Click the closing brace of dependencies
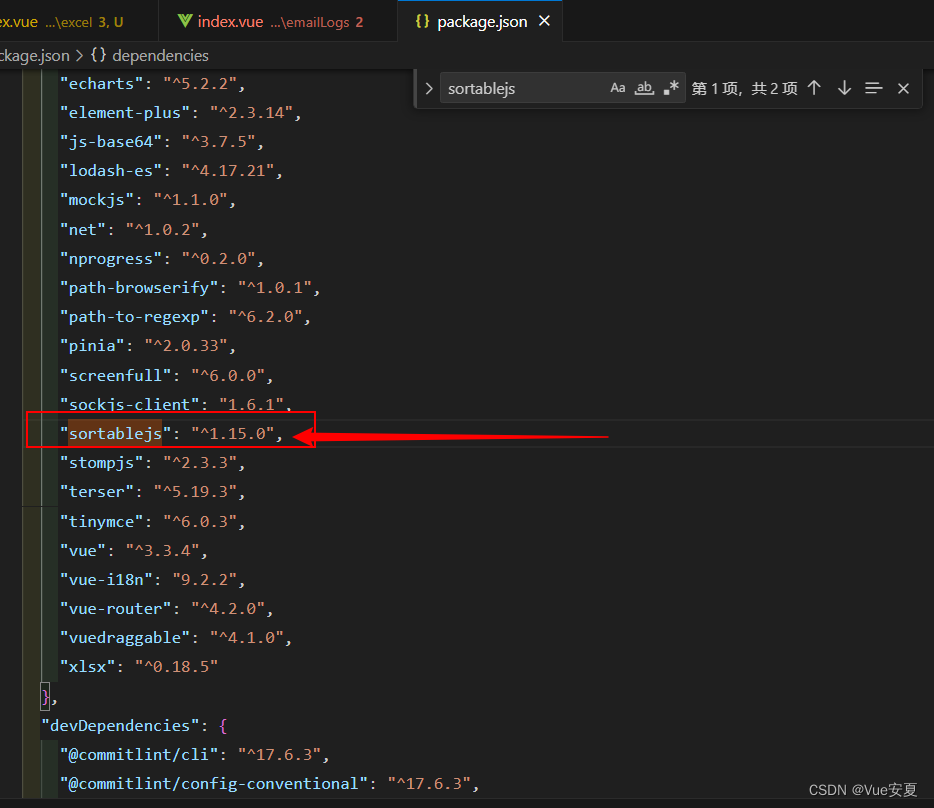 click(x=45, y=697)
